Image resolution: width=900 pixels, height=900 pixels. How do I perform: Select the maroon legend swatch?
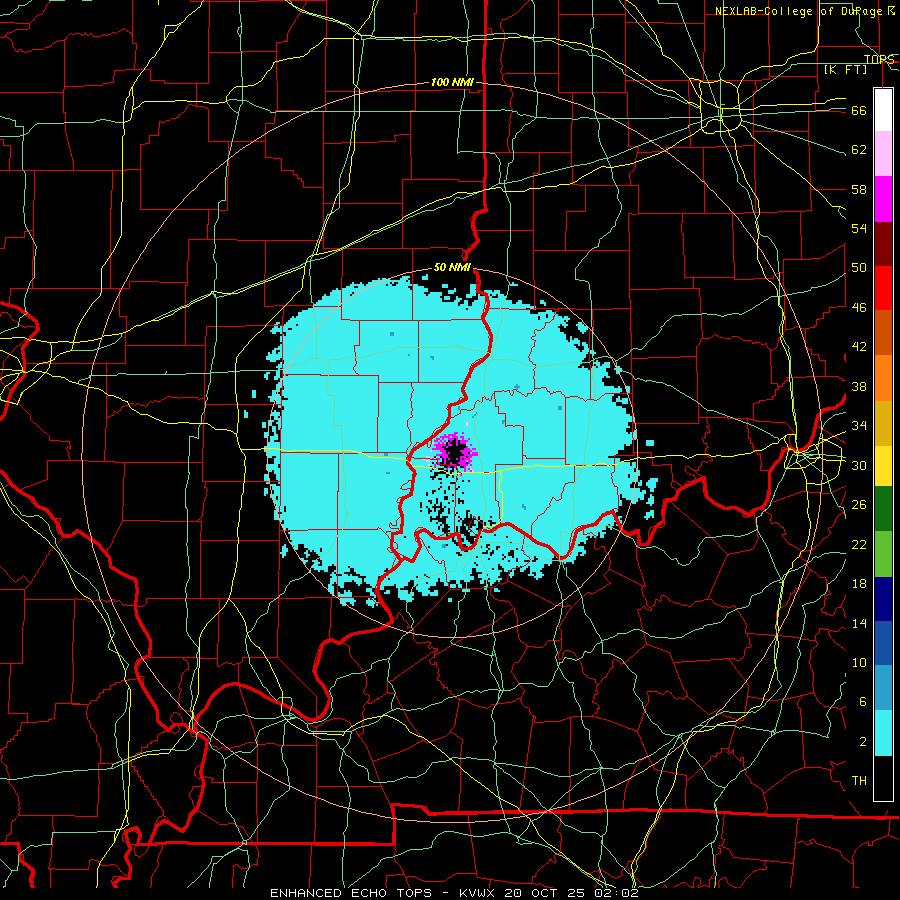tap(883, 244)
